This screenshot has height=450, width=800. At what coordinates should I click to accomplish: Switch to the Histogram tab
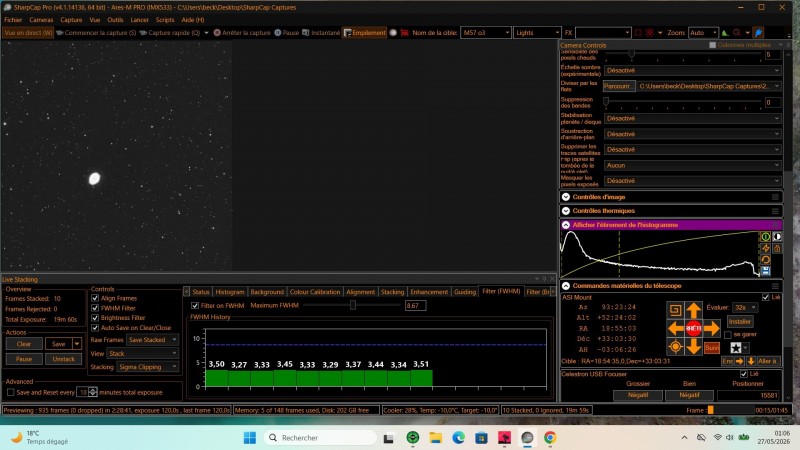pos(230,292)
